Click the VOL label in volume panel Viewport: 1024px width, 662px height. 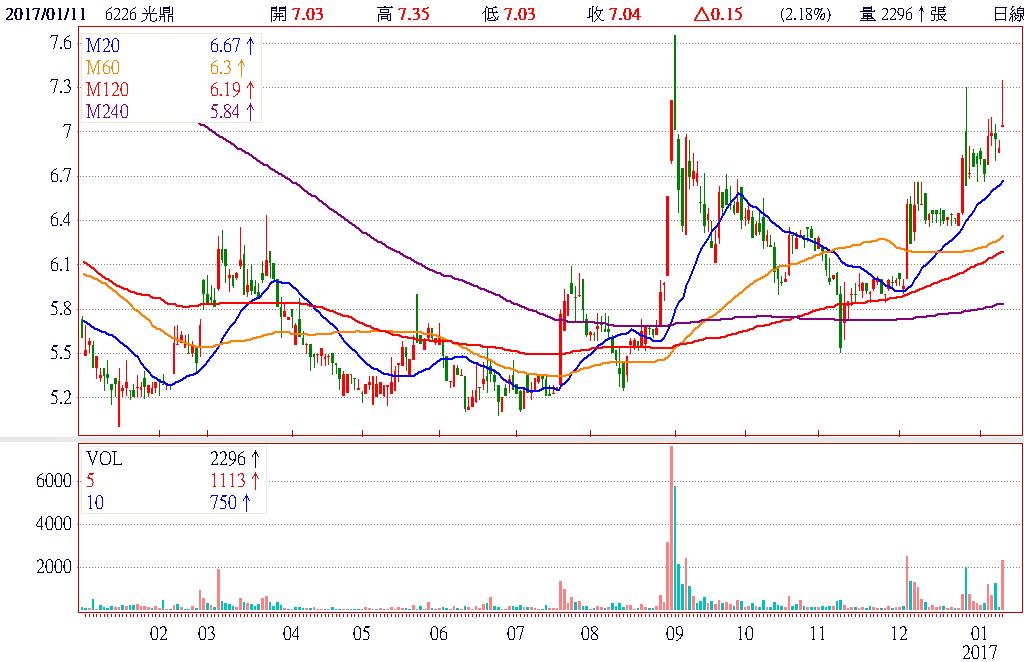(x=103, y=458)
